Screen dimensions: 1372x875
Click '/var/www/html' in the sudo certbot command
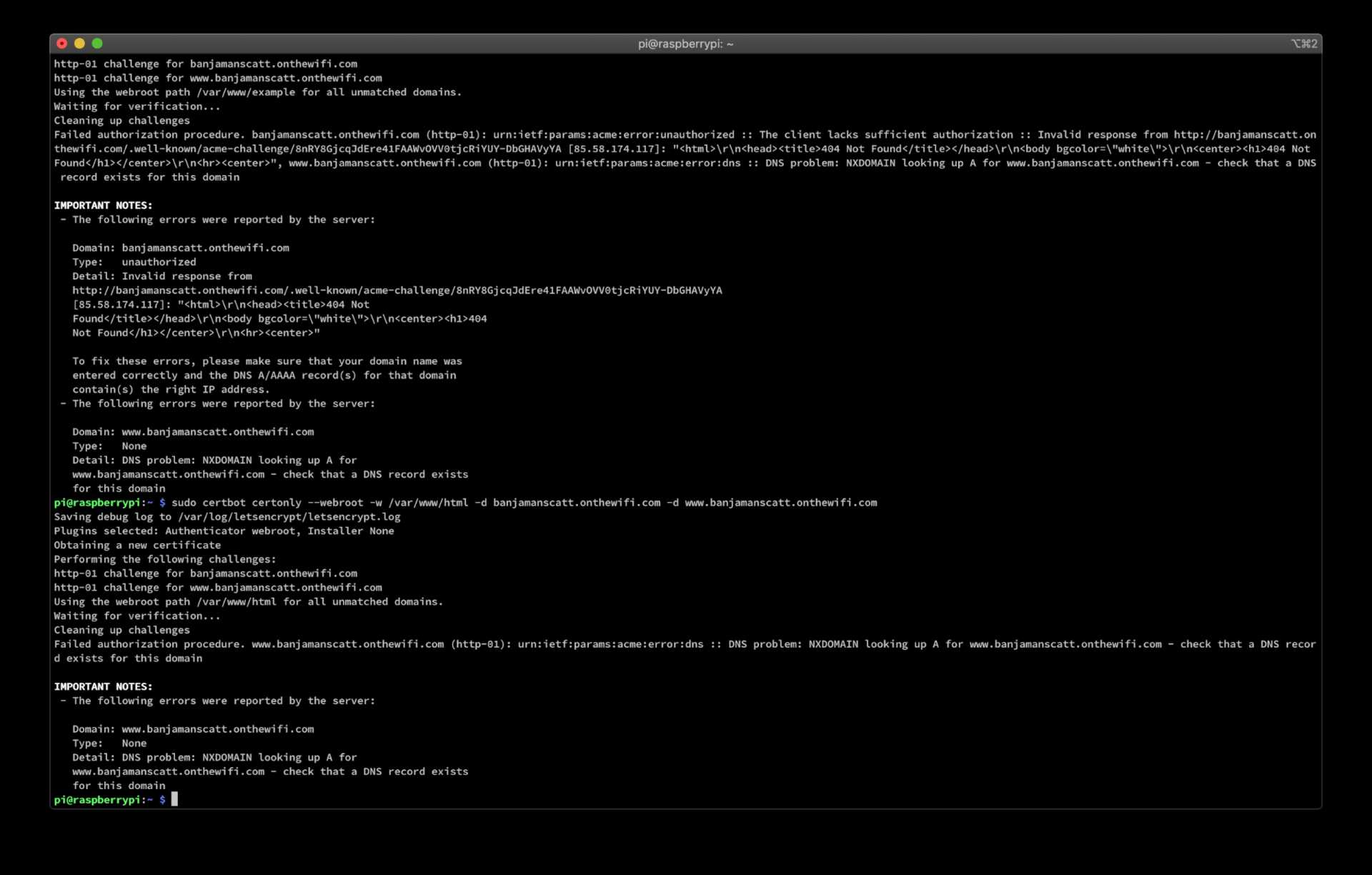coord(428,503)
